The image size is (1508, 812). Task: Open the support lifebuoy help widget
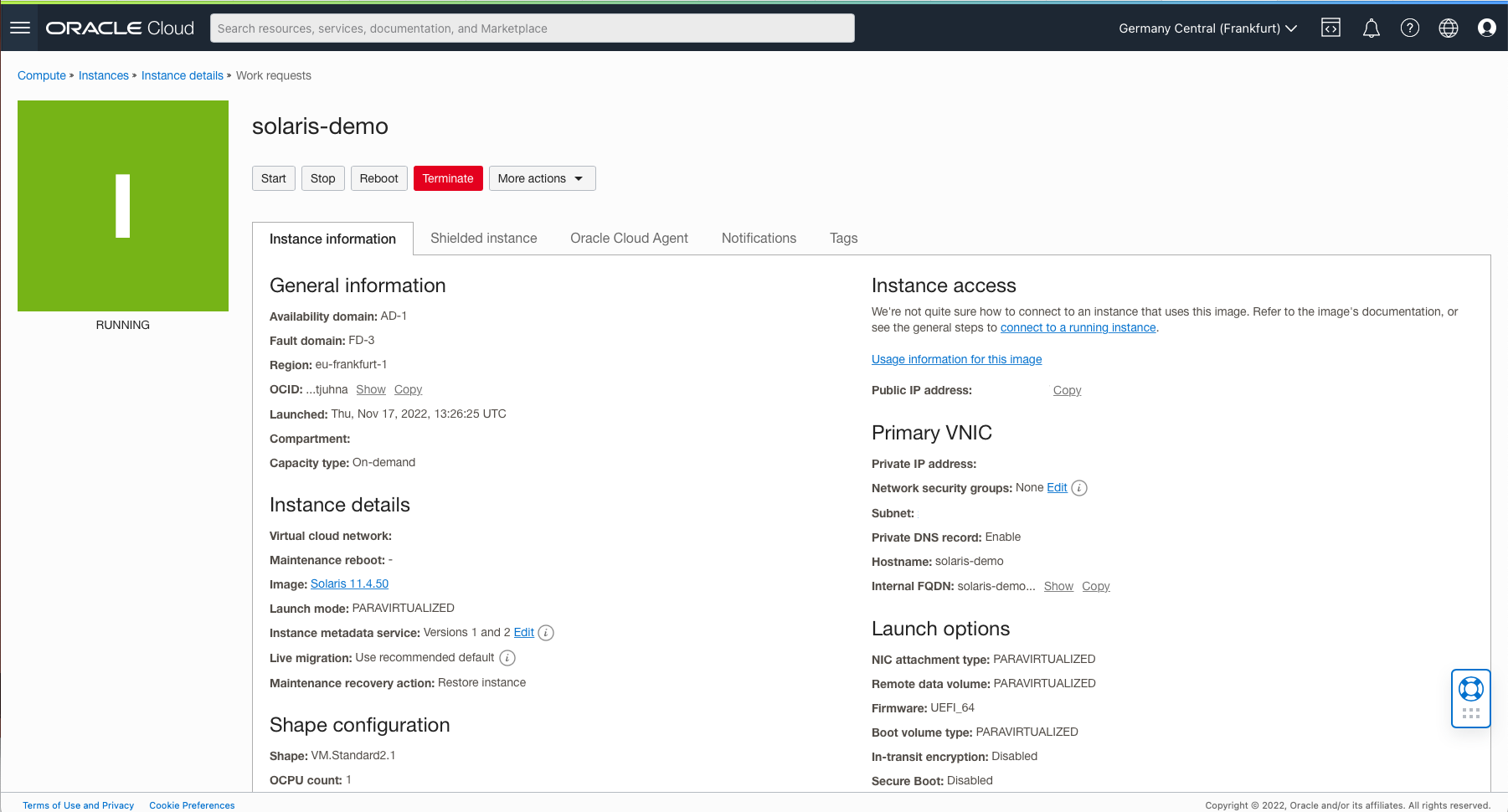pyautogui.click(x=1471, y=689)
